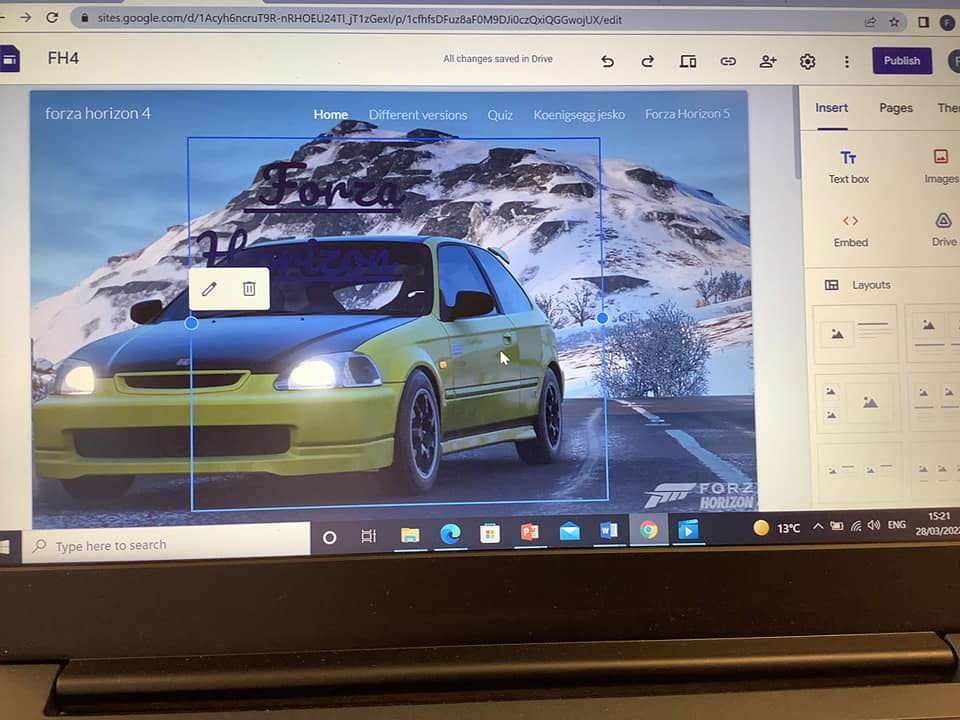This screenshot has height=720, width=960.
Task: Open the Quiz page link
Action: coord(500,115)
